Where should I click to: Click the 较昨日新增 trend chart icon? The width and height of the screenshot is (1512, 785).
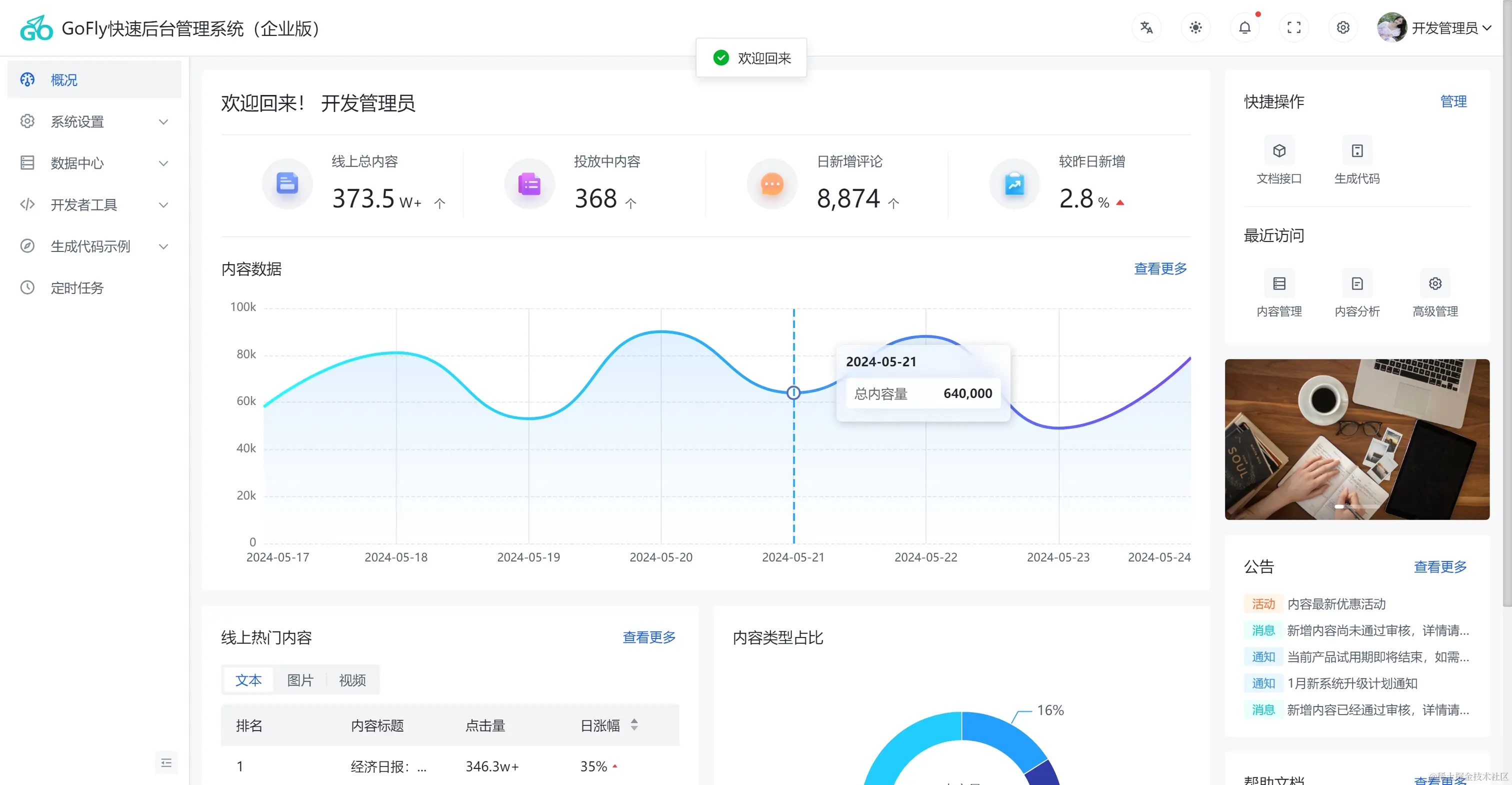tap(1014, 184)
